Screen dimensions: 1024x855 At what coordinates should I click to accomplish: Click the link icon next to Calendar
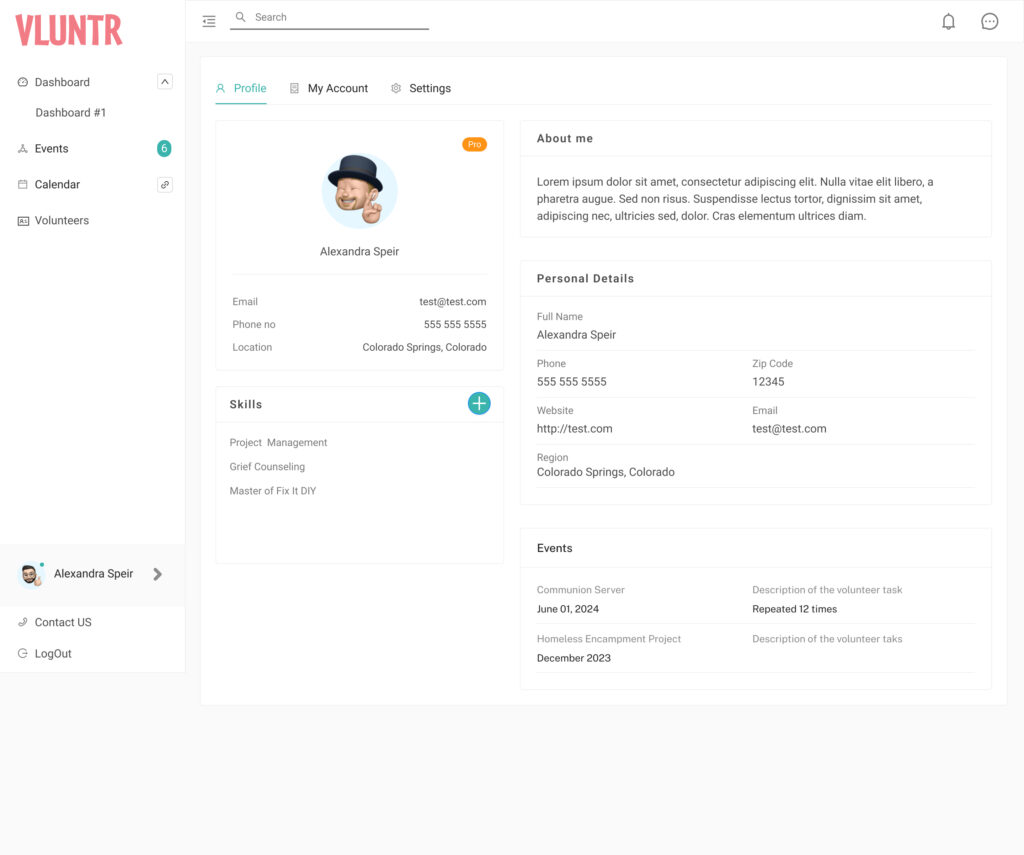click(164, 184)
